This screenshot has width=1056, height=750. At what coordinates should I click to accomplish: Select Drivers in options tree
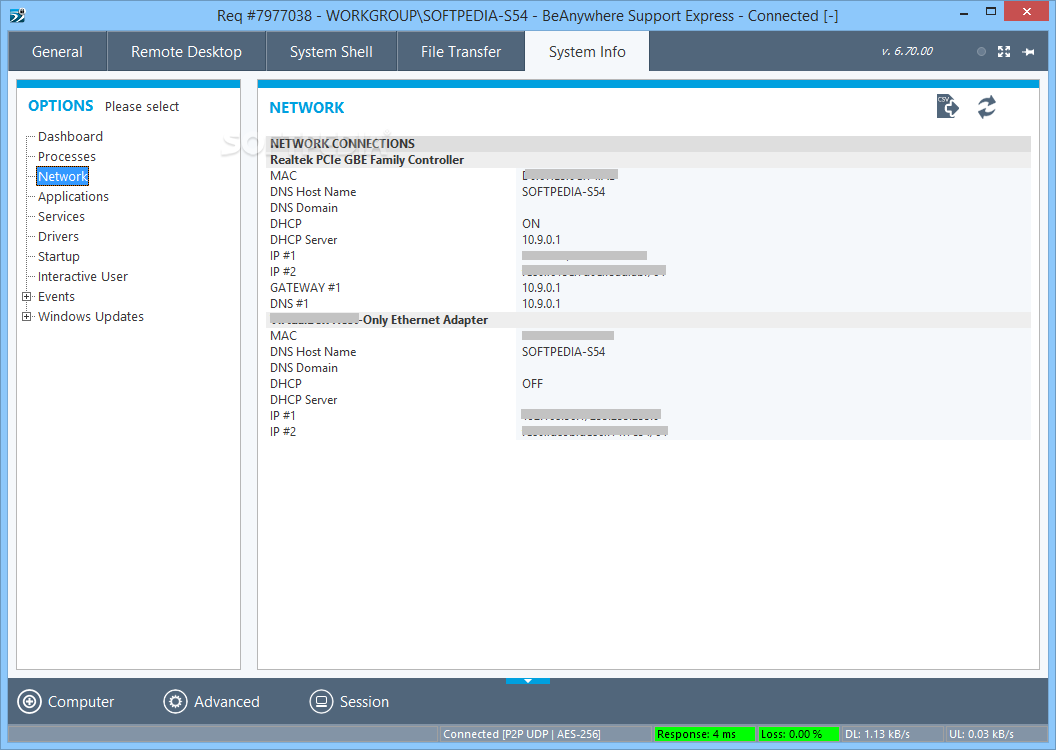coord(58,236)
